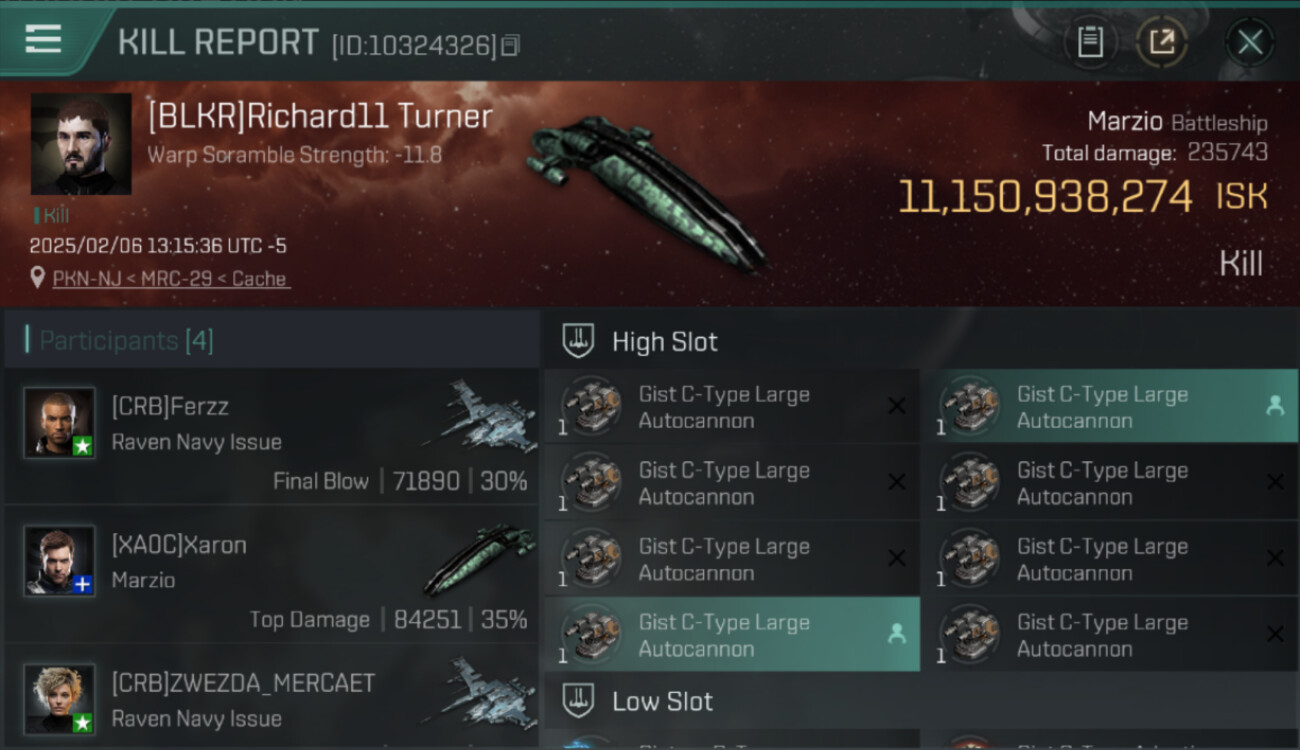1300x750 pixels.
Task: Select the Marzio Battleship ship name
Action: pos(1177,122)
